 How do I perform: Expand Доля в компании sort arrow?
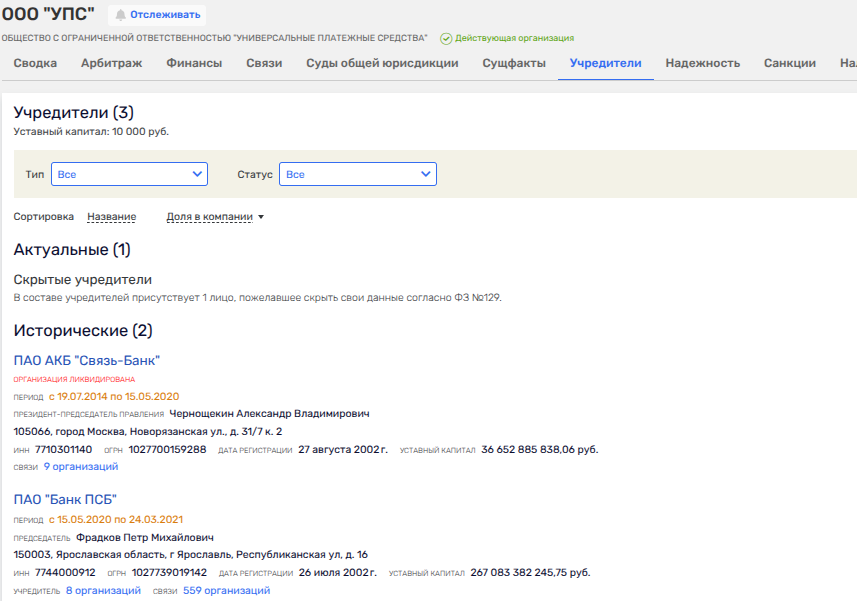pos(261,217)
